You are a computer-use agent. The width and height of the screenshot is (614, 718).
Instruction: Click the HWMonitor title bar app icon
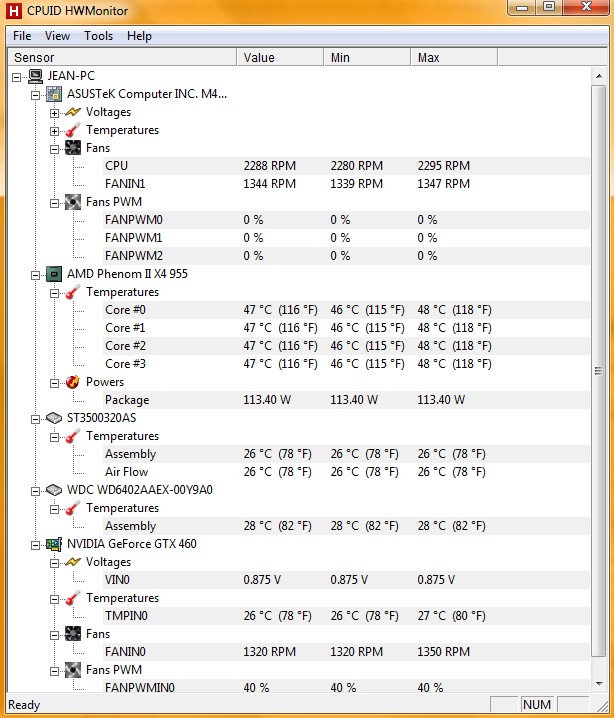(14, 11)
